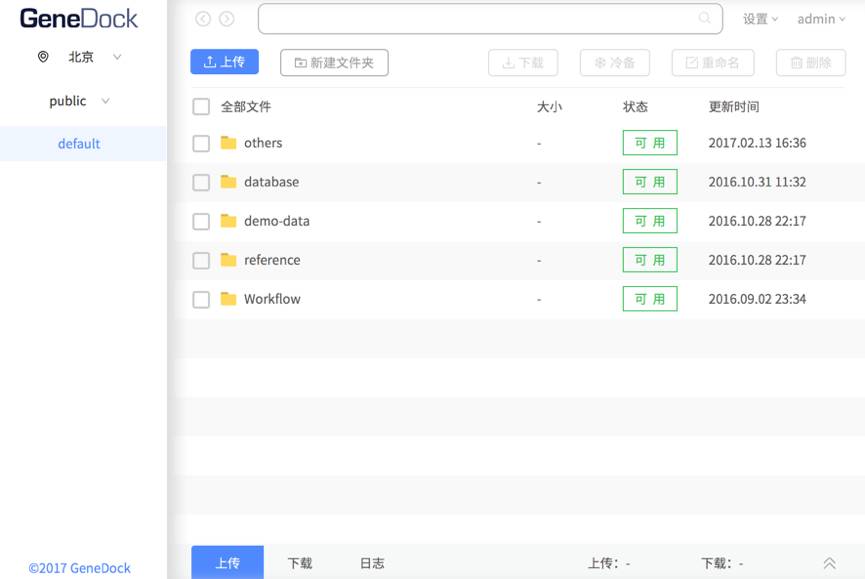Image resolution: width=865 pixels, height=579 pixels.
Task: Open the public dropdown in sidebar
Action: coord(105,101)
